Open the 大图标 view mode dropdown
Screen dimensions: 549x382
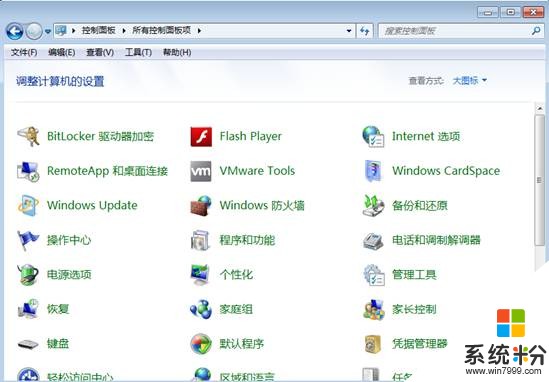(x=469, y=81)
